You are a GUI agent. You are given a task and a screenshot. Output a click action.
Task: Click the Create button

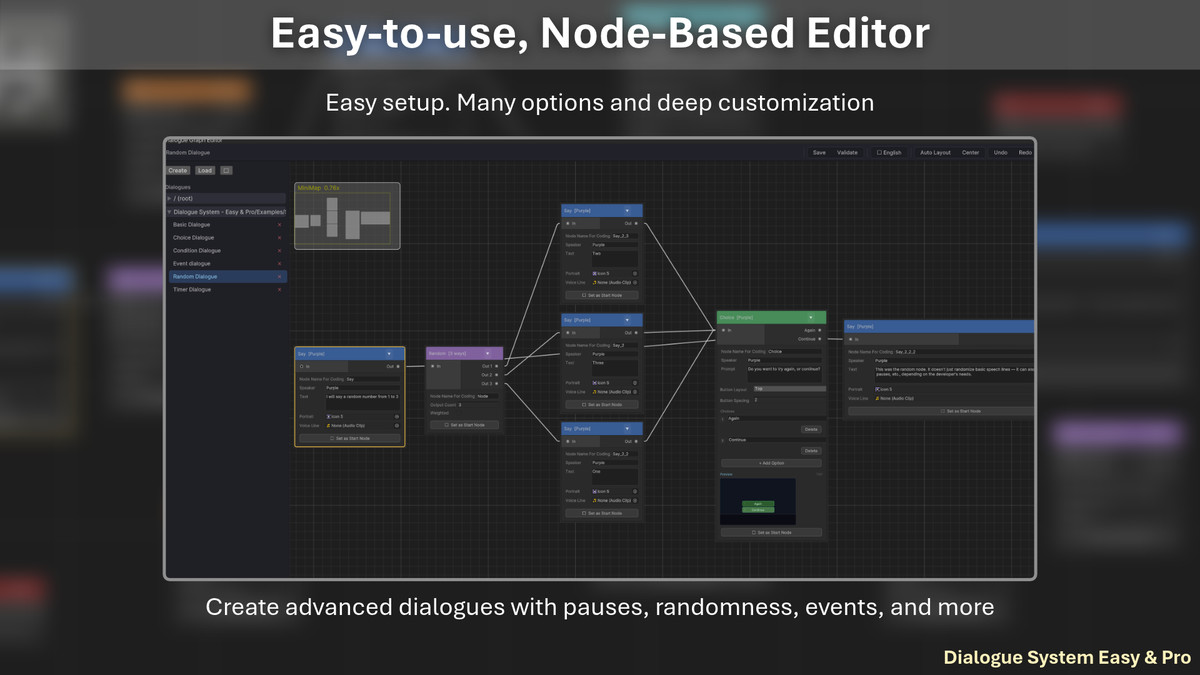point(178,171)
